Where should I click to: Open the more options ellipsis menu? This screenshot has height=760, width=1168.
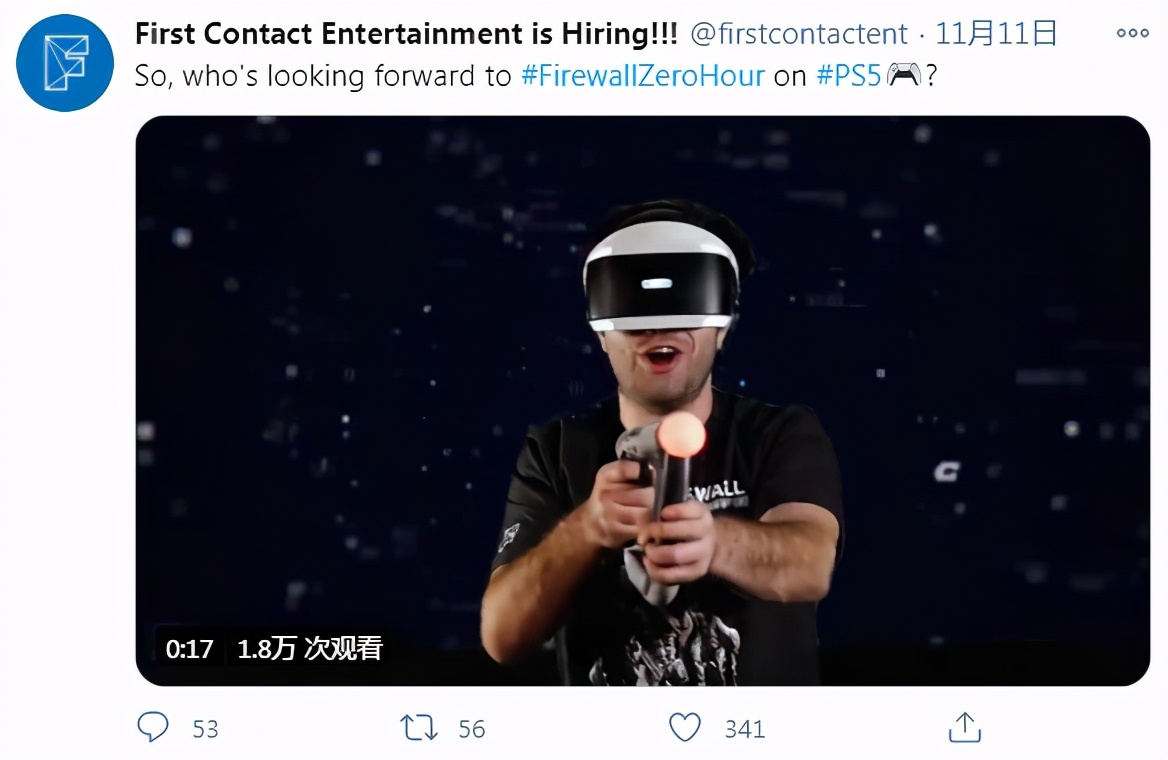coord(1135,32)
